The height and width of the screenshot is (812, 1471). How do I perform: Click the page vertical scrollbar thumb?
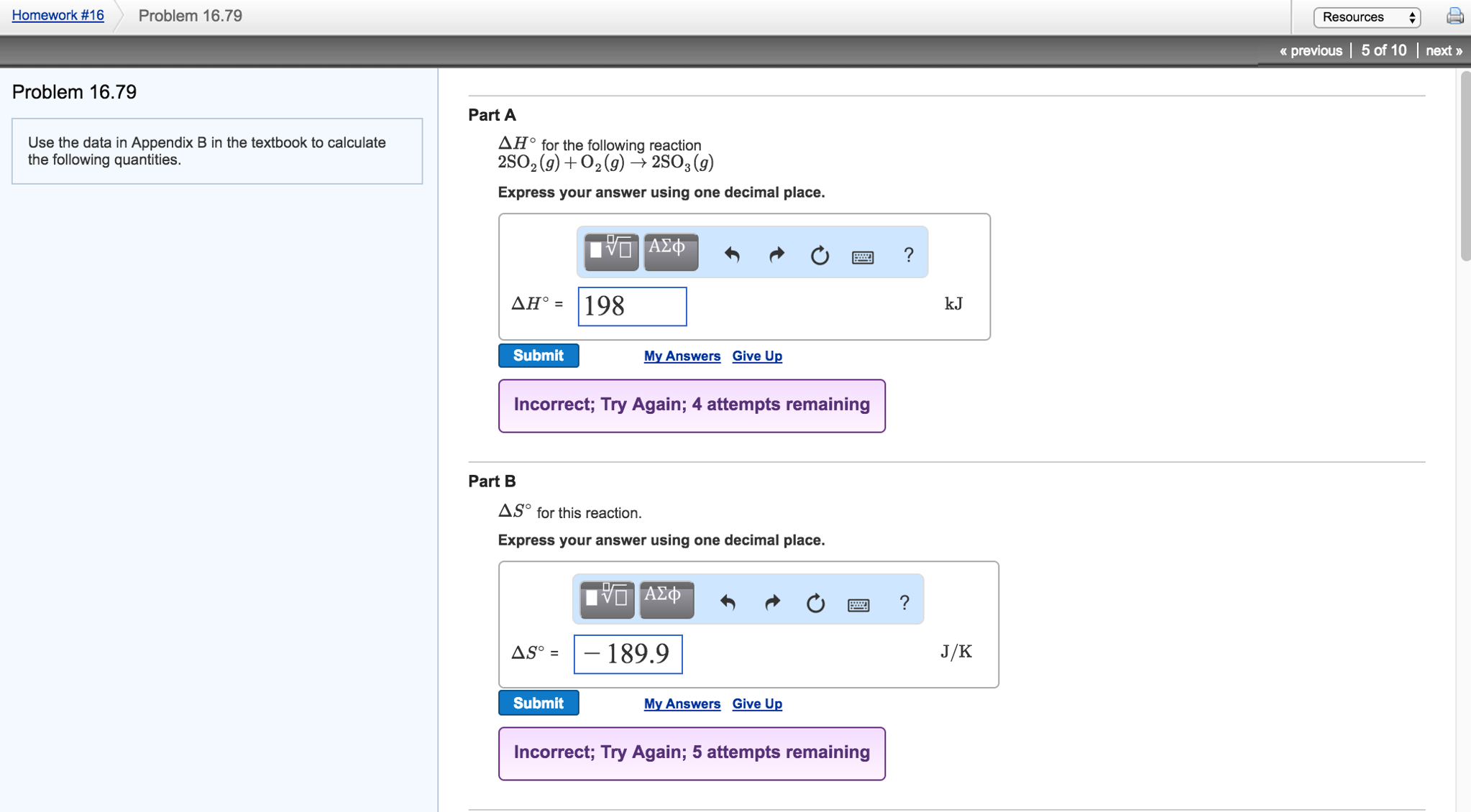click(1465, 165)
